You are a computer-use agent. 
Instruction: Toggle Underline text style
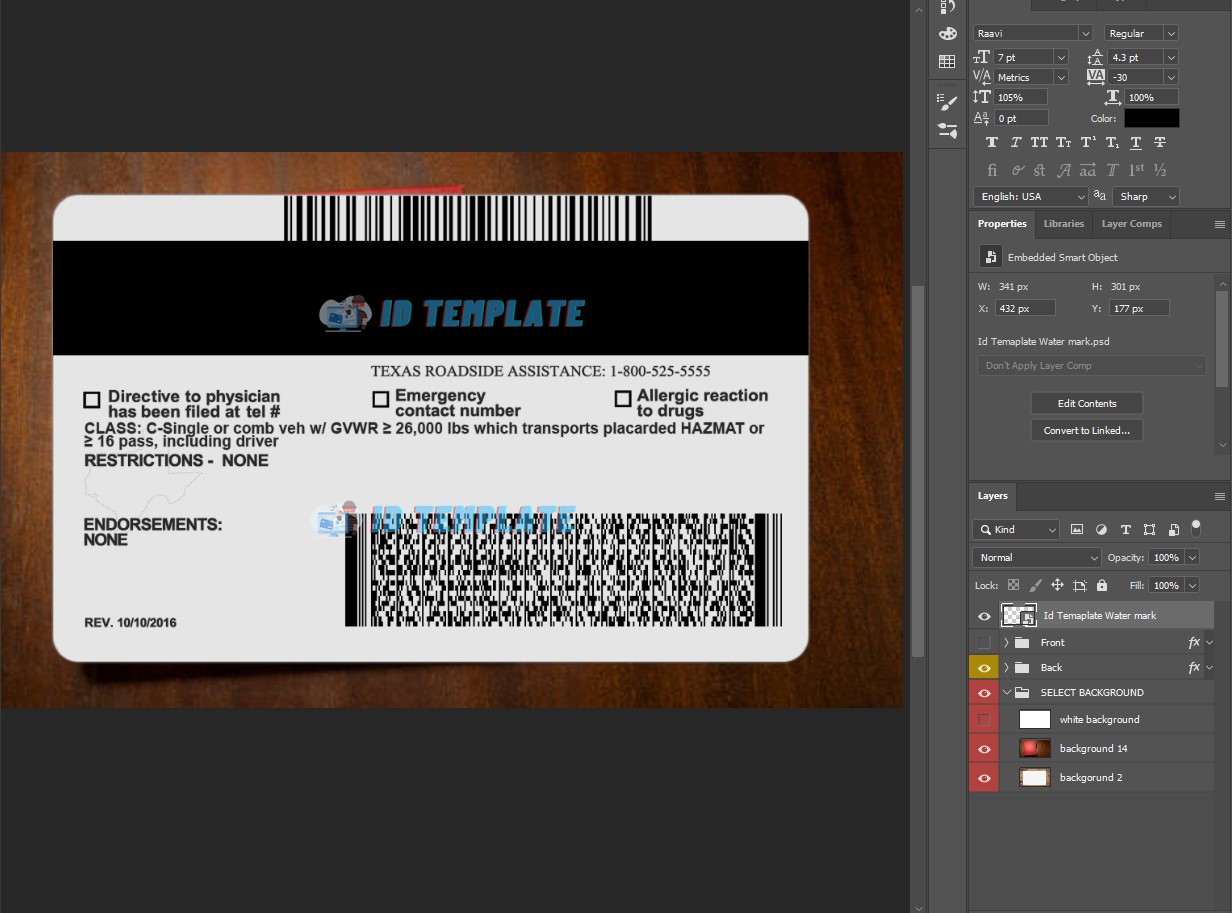pyautogui.click(x=1137, y=144)
